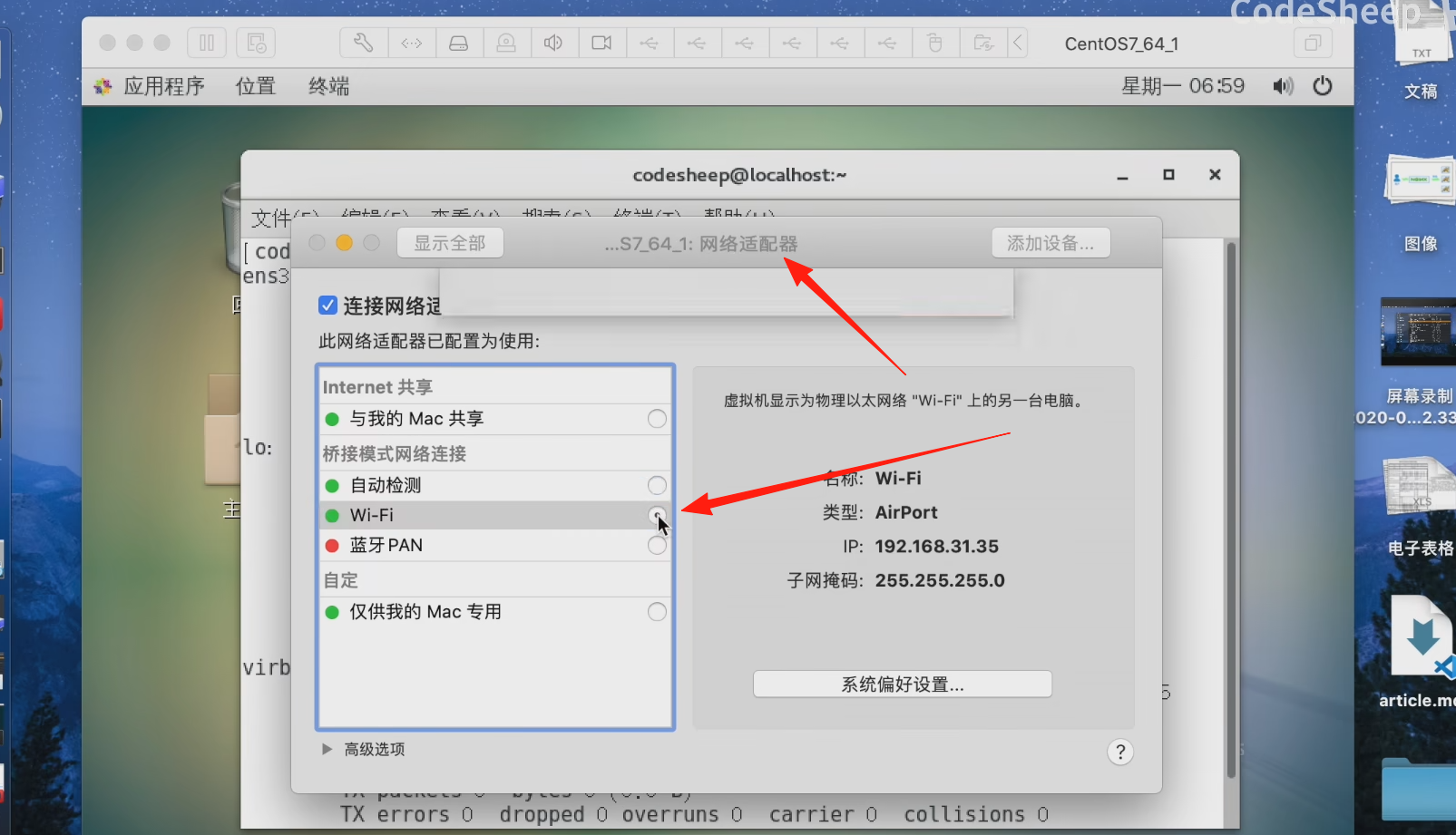Click the 桥接模式网络连接 section header

[x=395, y=454]
